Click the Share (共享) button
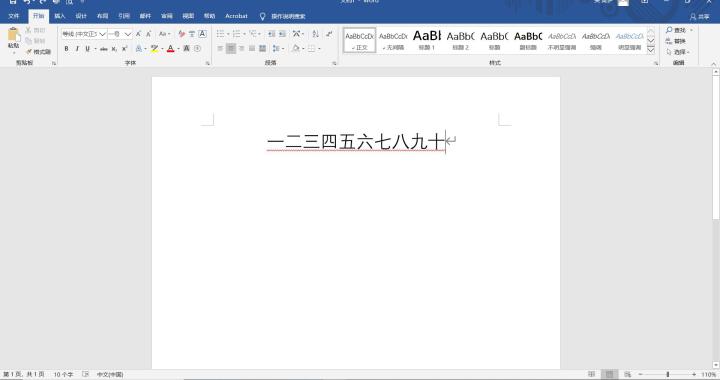Image resolution: width=720 pixels, height=380 pixels. (700, 17)
